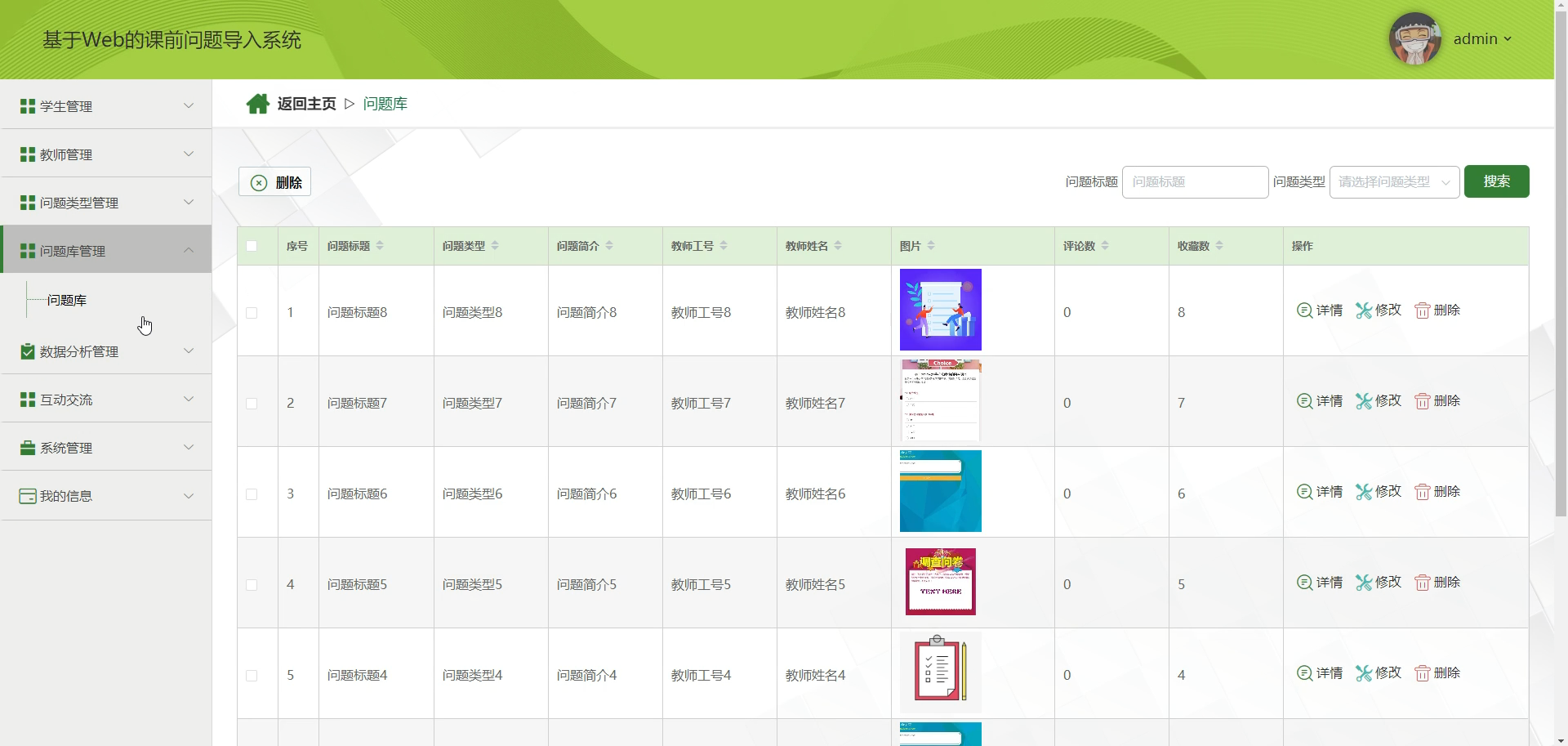Image resolution: width=1568 pixels, height=746 pixels.
Task: Open details for 问题标题7 row
Action: coord(1320,401)
